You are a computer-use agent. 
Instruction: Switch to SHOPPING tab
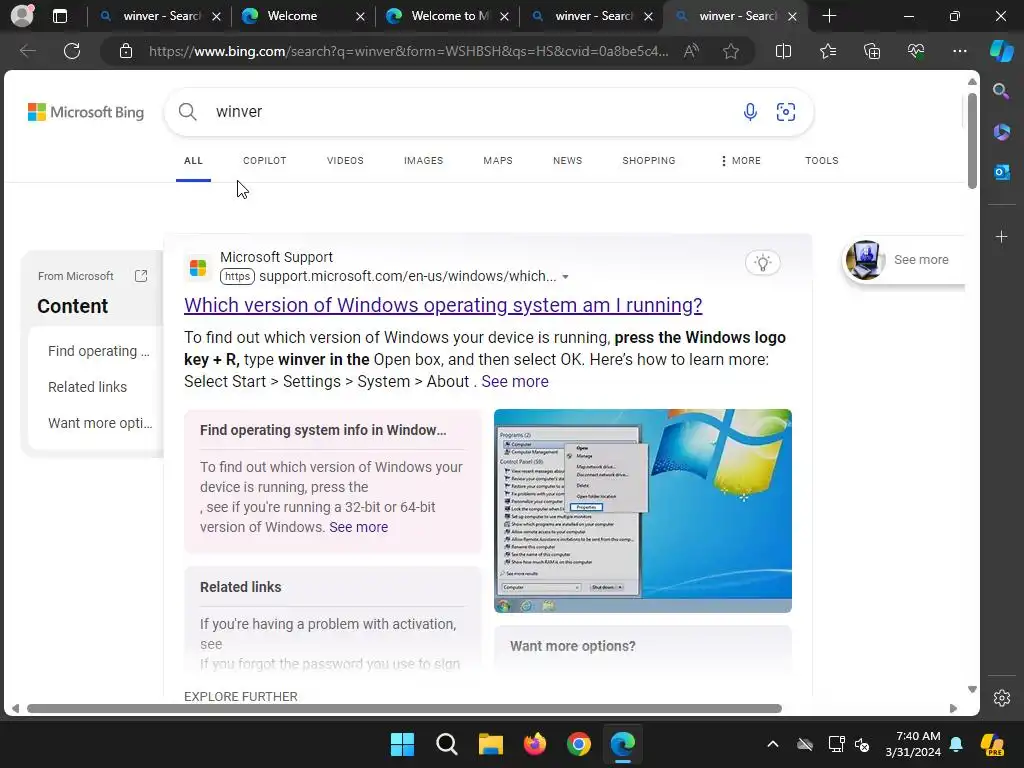click(648, 161)
